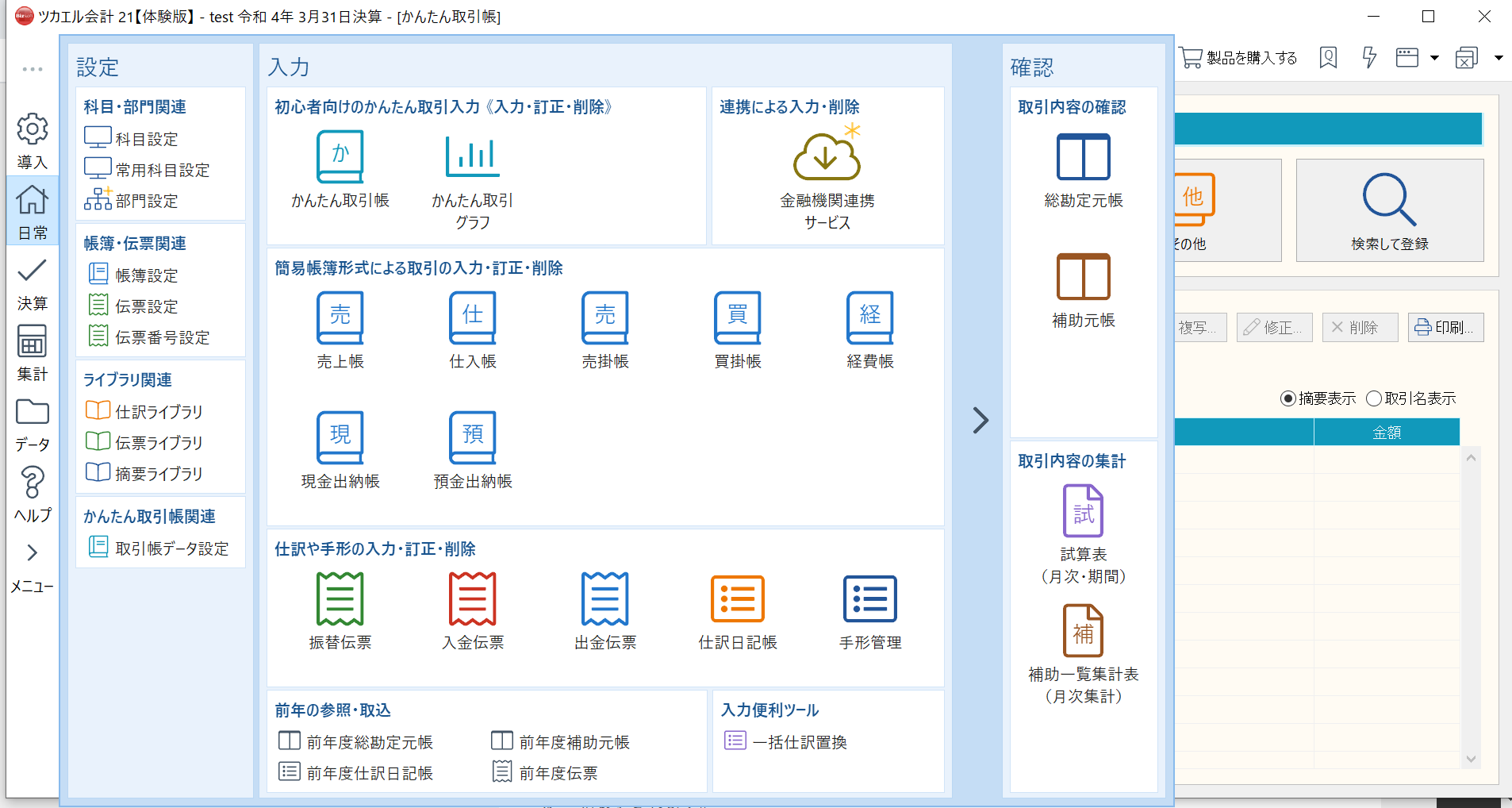1512x808 pixels.
Task: Open 摘要ライブラリ item
Action: [x=144, y=473]
